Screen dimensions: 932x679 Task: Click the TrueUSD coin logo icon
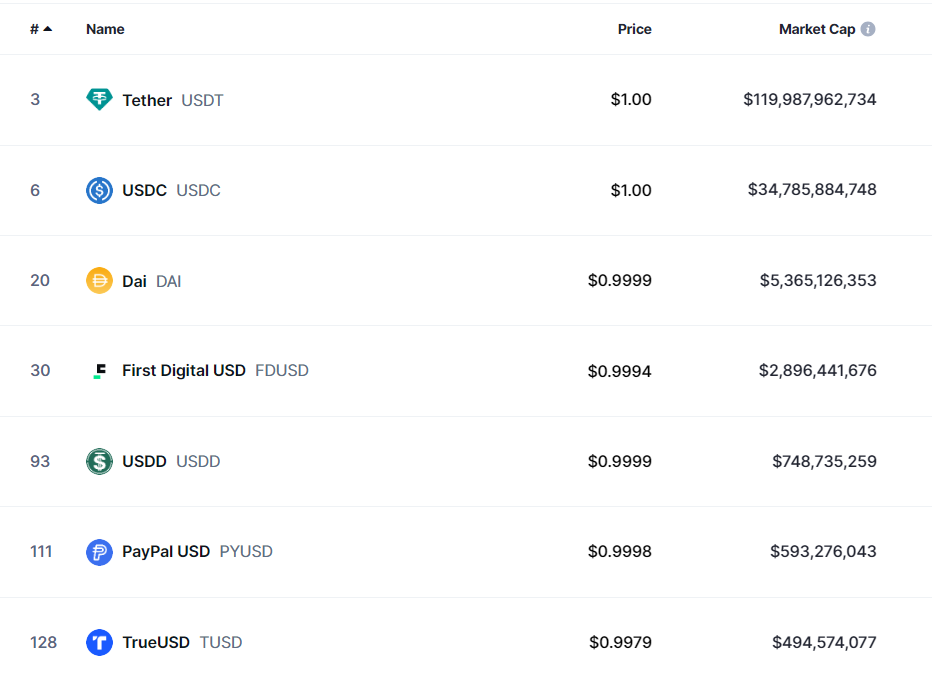coord(99,642)
